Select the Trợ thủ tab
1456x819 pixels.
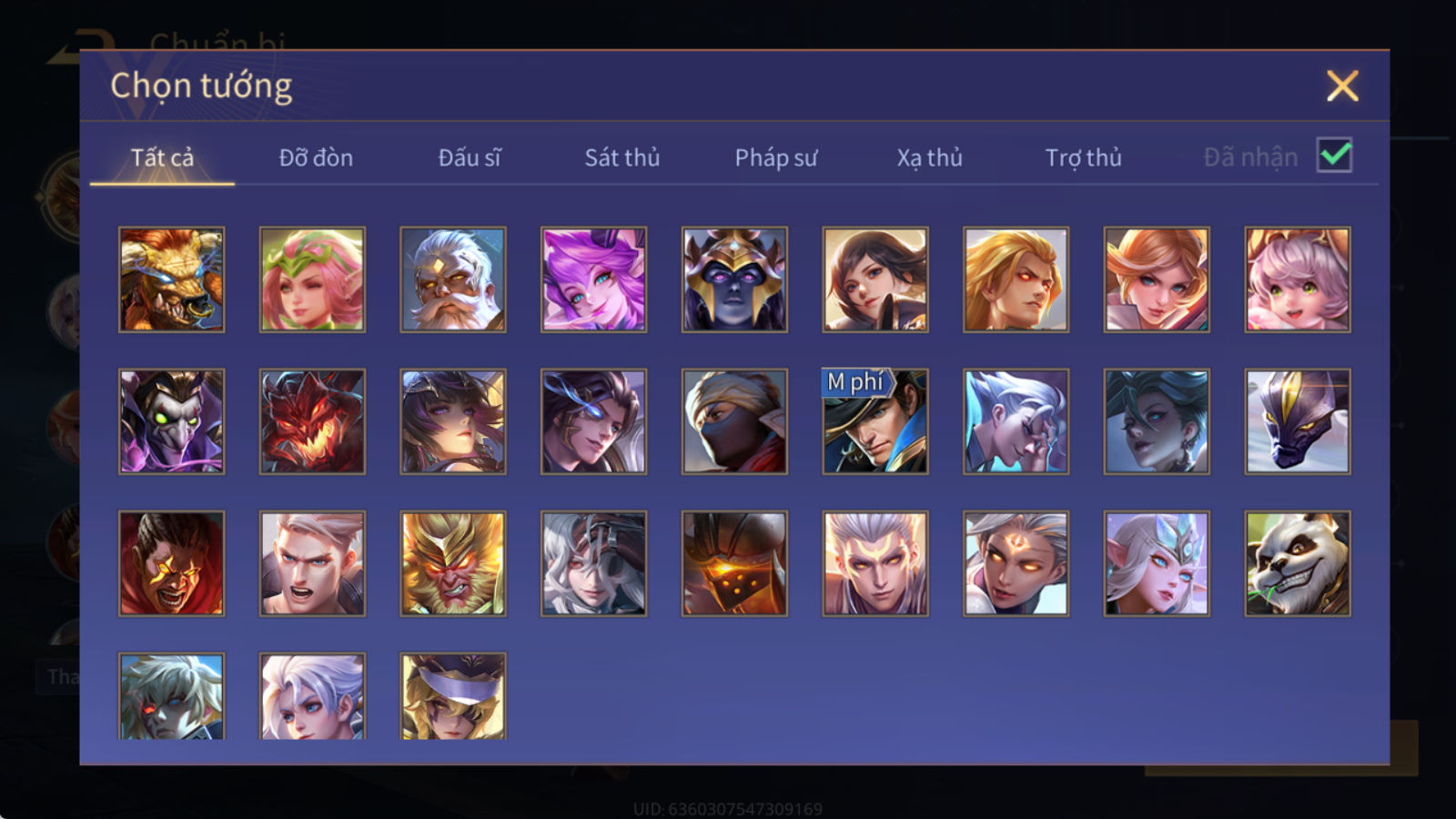(x=1083, y=157)
